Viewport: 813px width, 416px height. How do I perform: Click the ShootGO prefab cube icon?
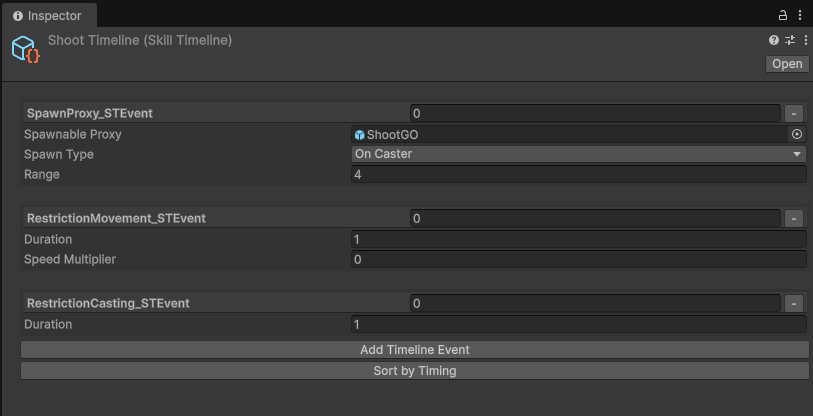click(359, 135)
